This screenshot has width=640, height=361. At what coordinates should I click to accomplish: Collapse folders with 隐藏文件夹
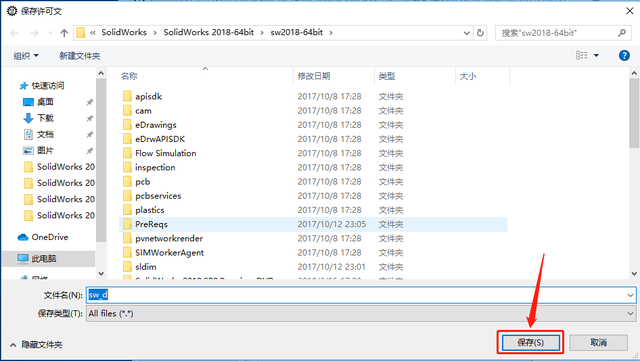pos(36,345)
